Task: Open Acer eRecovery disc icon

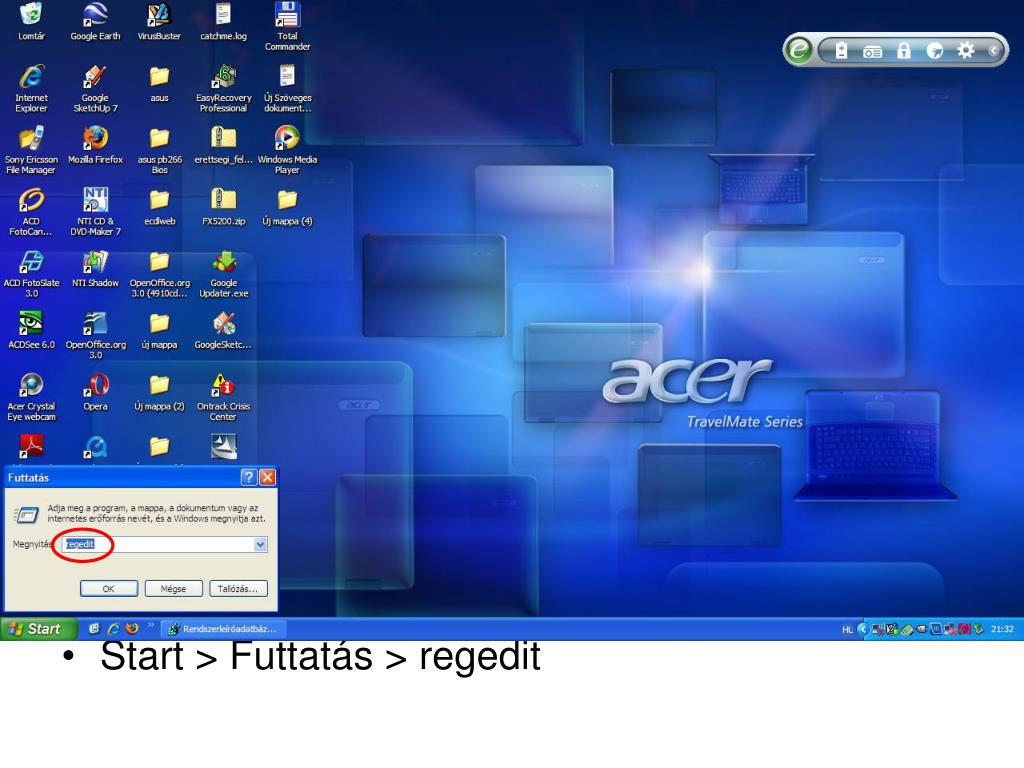Action: (x=935, y=51)
